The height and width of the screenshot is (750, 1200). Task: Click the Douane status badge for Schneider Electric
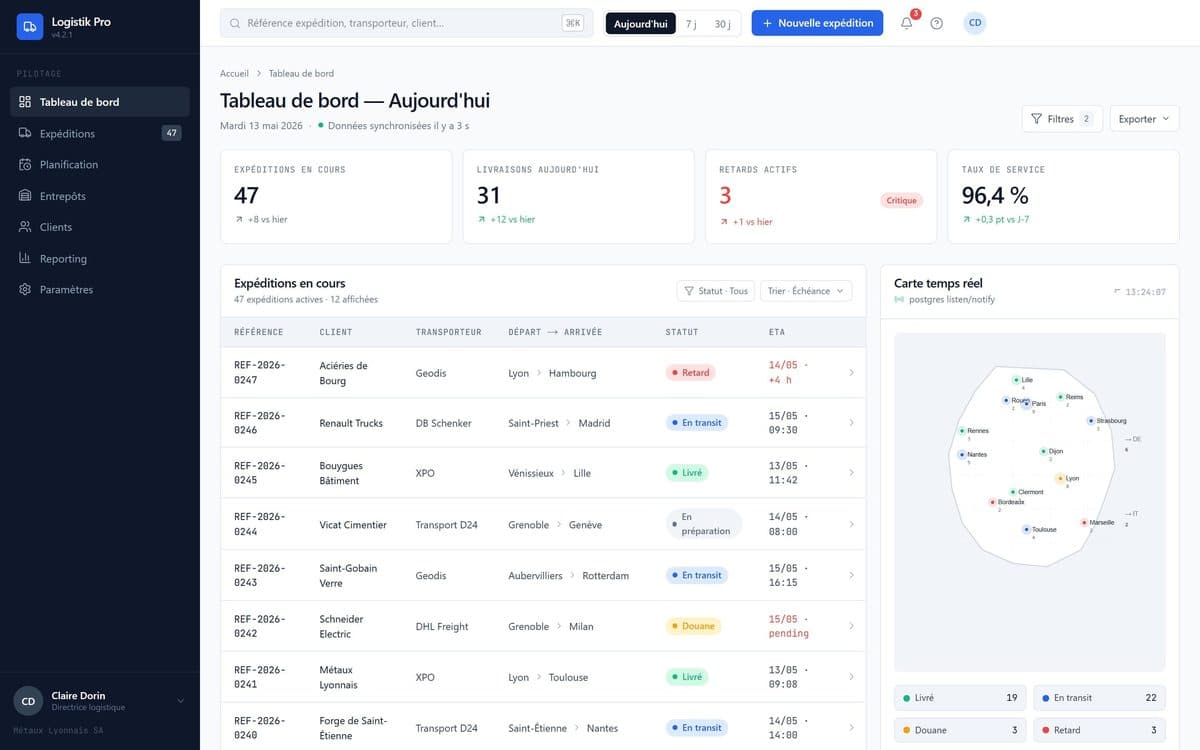coord(693,626)
